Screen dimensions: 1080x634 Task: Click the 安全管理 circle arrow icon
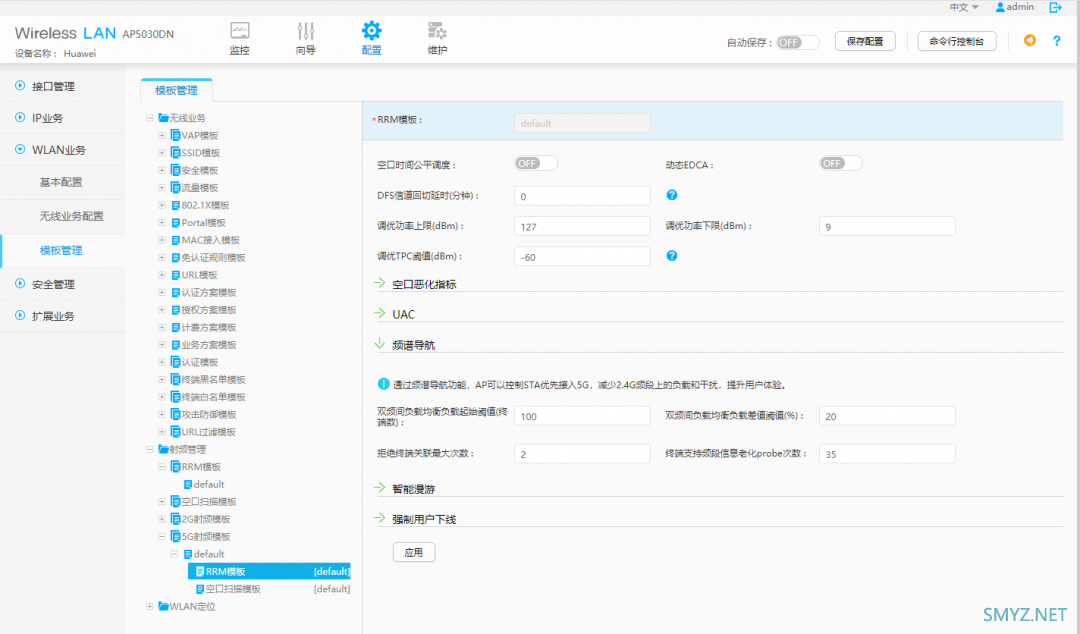tap(20, 283)
